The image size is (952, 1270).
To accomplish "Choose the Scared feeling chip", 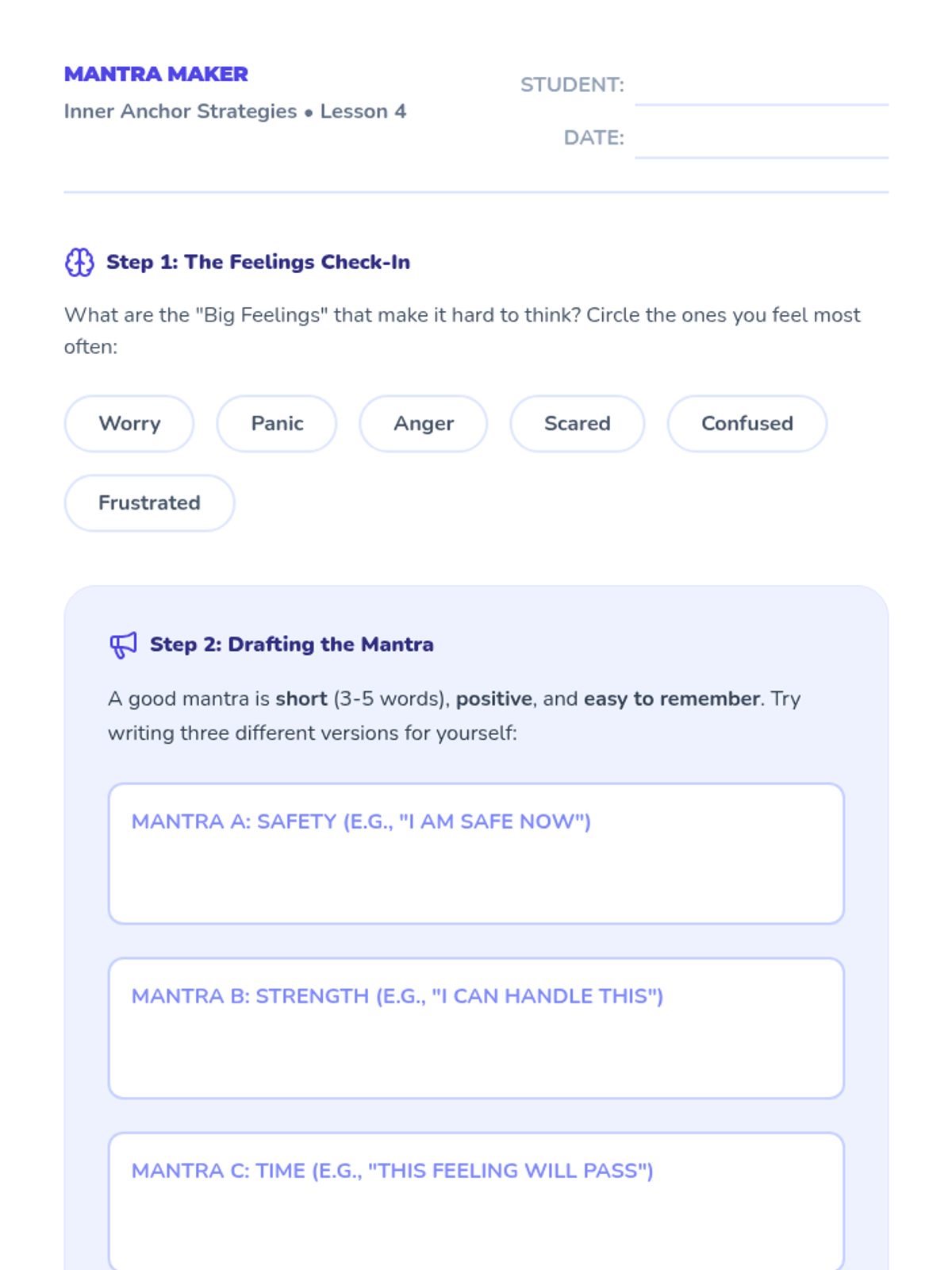I will (577, 424).
